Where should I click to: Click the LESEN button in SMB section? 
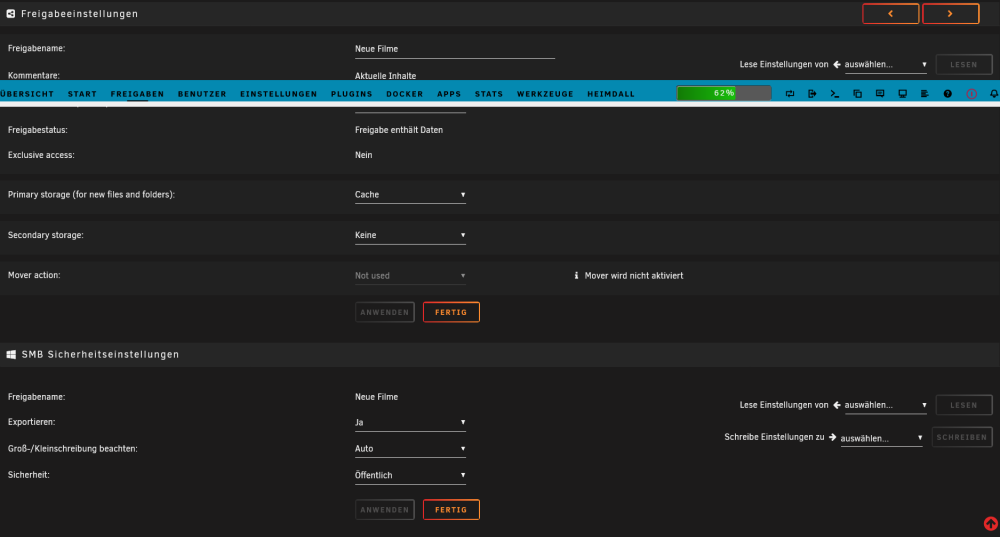tap(964, 405)
